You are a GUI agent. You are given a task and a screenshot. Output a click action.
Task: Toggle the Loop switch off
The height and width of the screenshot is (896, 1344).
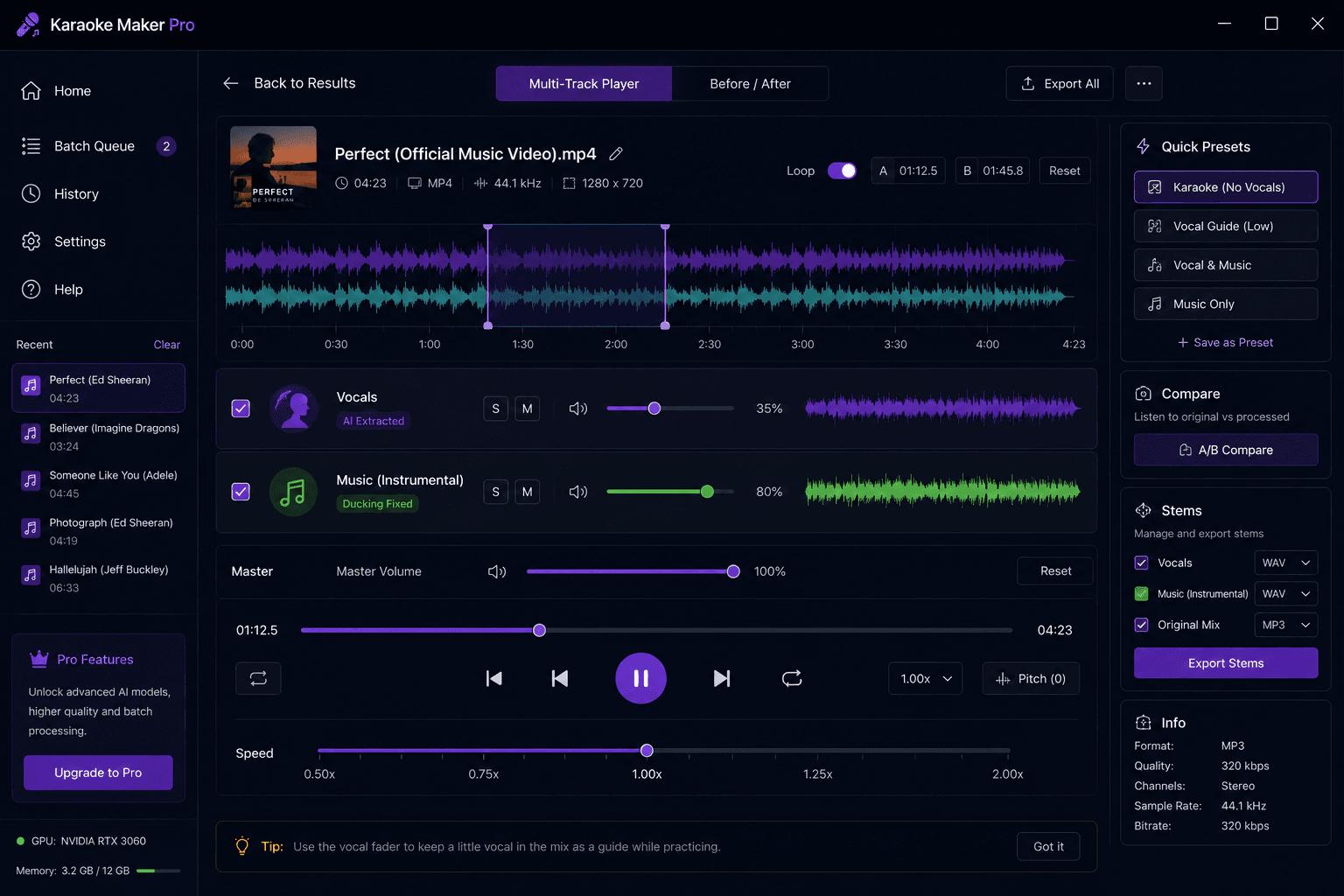click(x=842, y=171)
